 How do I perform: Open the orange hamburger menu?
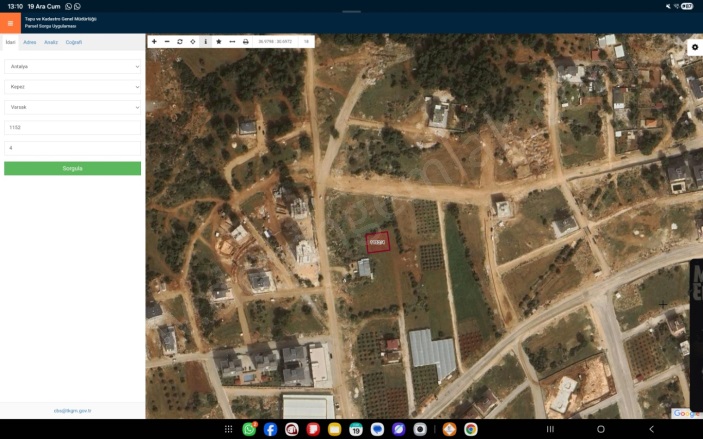10,23
